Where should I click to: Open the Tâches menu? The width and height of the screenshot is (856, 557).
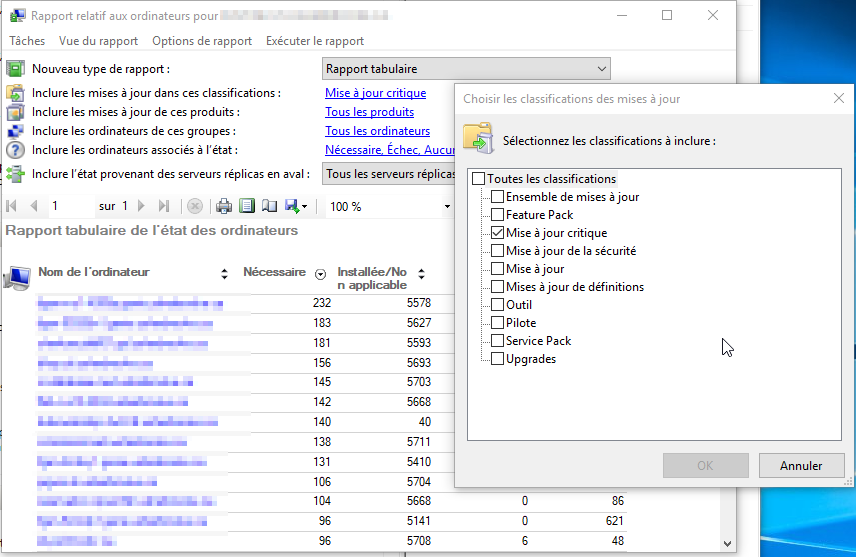coord(27,41)
